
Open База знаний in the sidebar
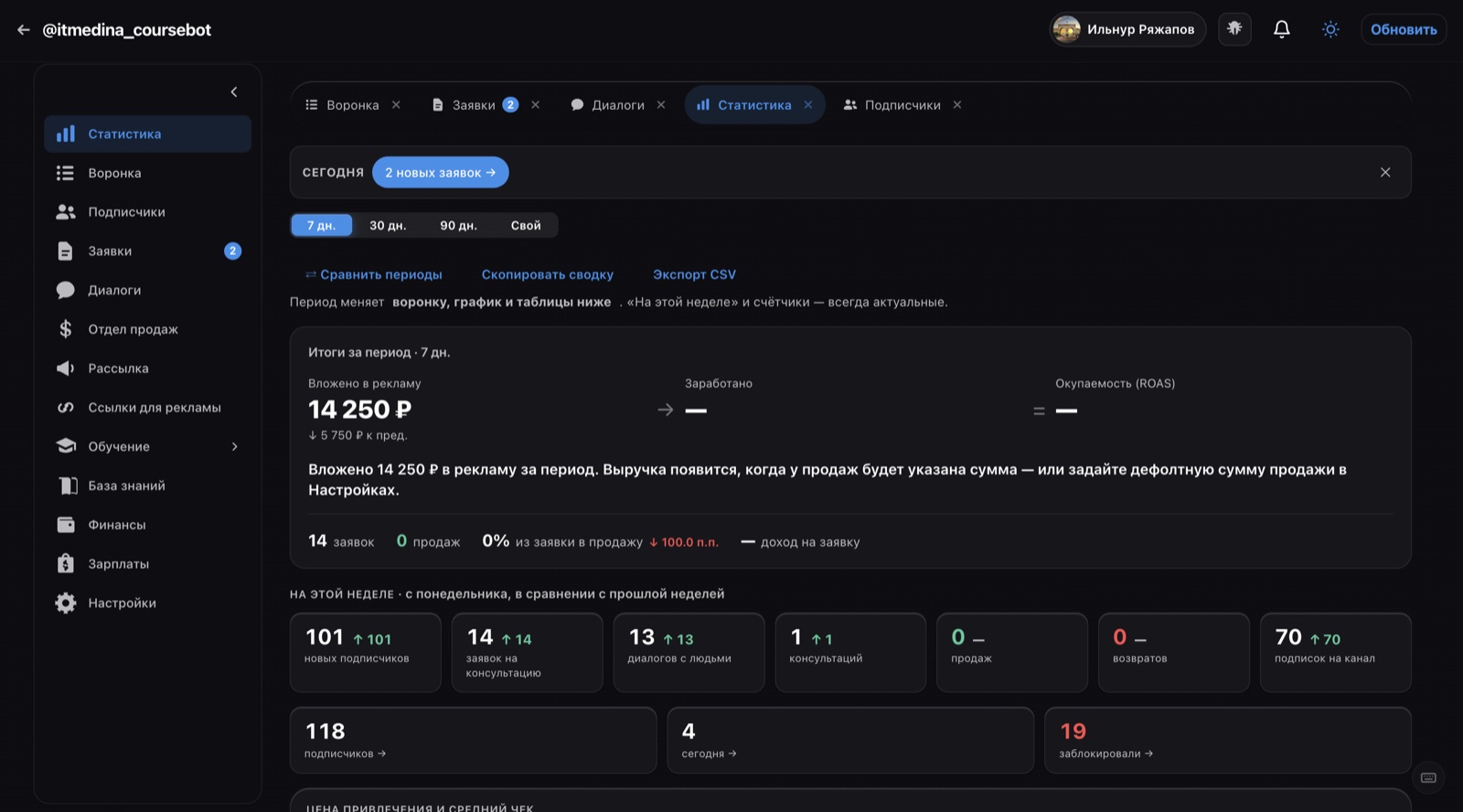[147, 486]
